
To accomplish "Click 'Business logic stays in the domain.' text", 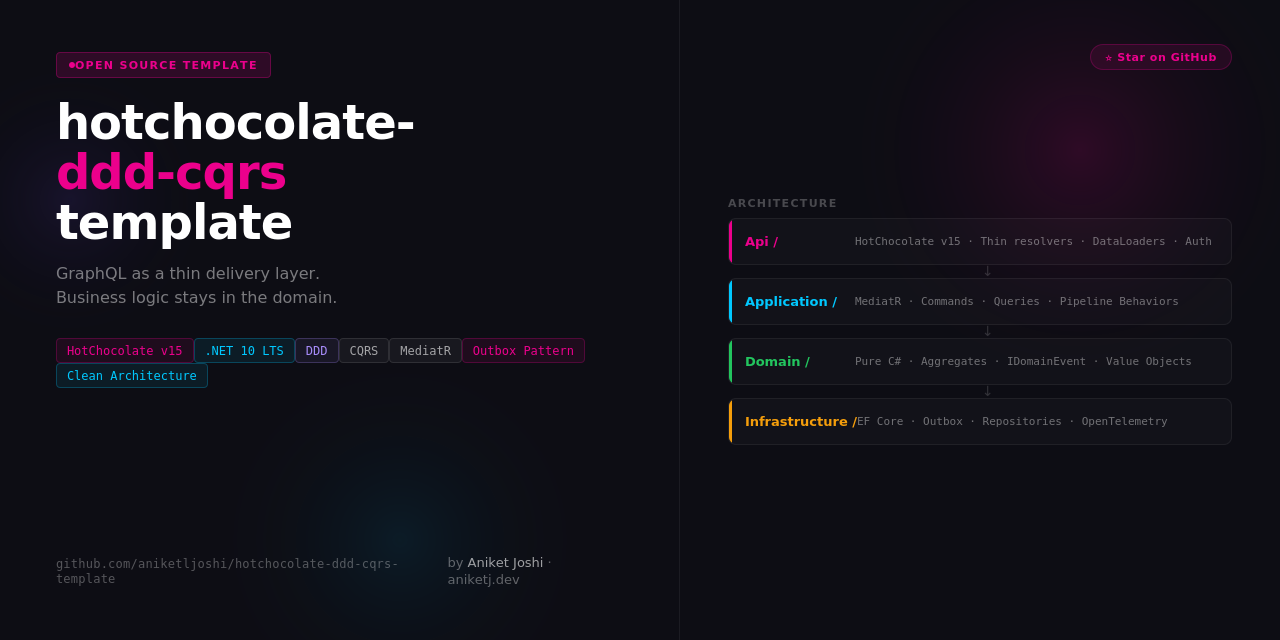I will pyautogui.click(x=197, y=298).
